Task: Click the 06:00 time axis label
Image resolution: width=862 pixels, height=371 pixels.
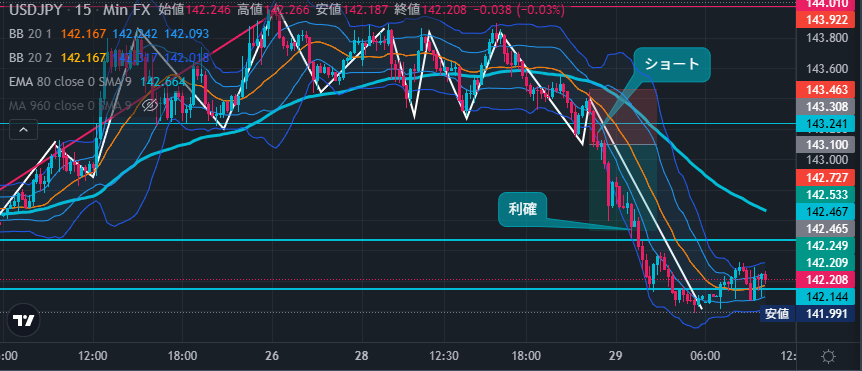Action: [x=705, y=356]
